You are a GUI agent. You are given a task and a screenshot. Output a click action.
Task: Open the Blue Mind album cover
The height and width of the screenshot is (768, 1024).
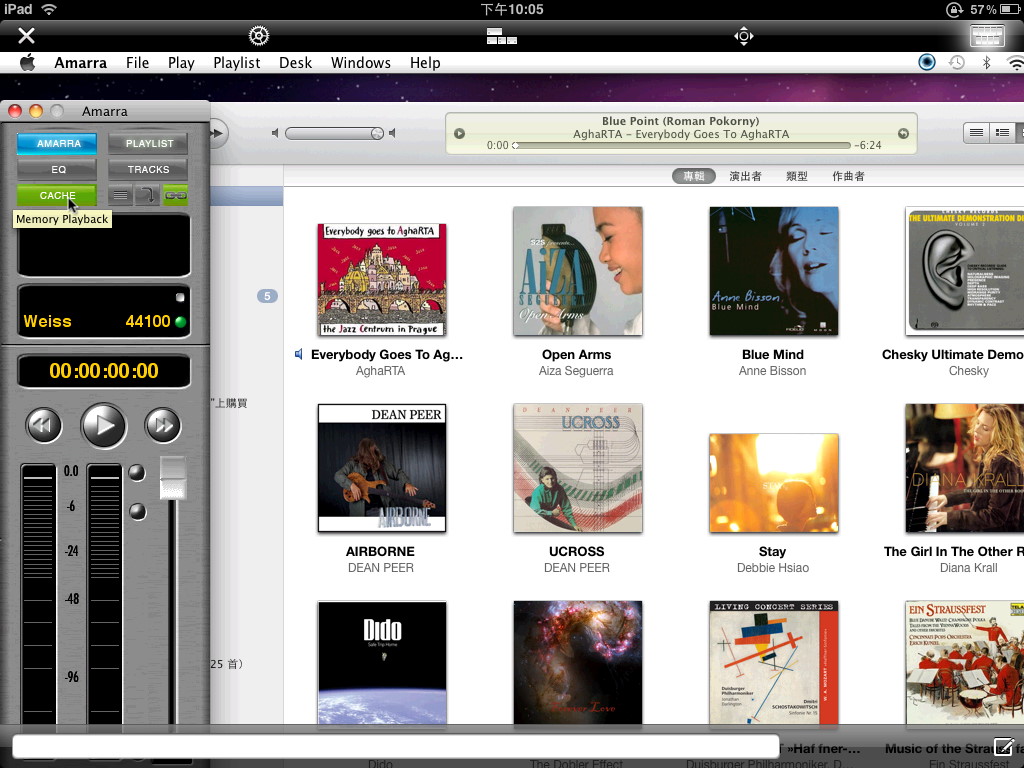774,271
